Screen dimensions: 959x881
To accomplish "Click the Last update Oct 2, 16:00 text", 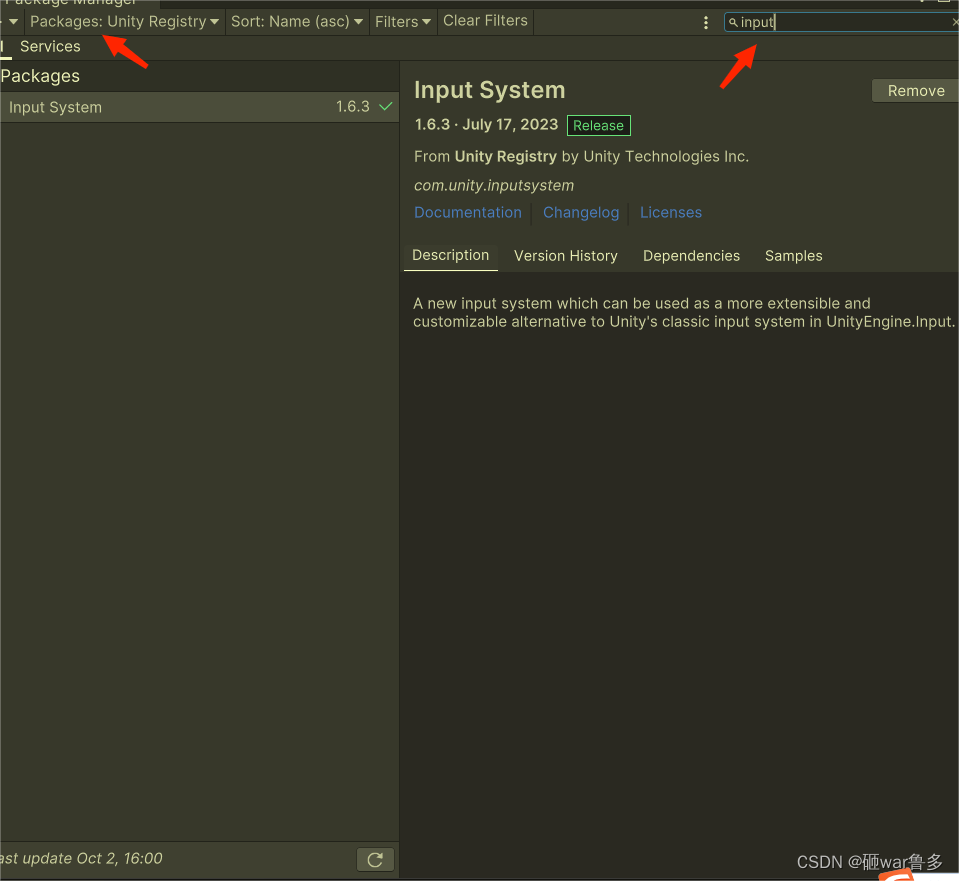I will 81,858.
